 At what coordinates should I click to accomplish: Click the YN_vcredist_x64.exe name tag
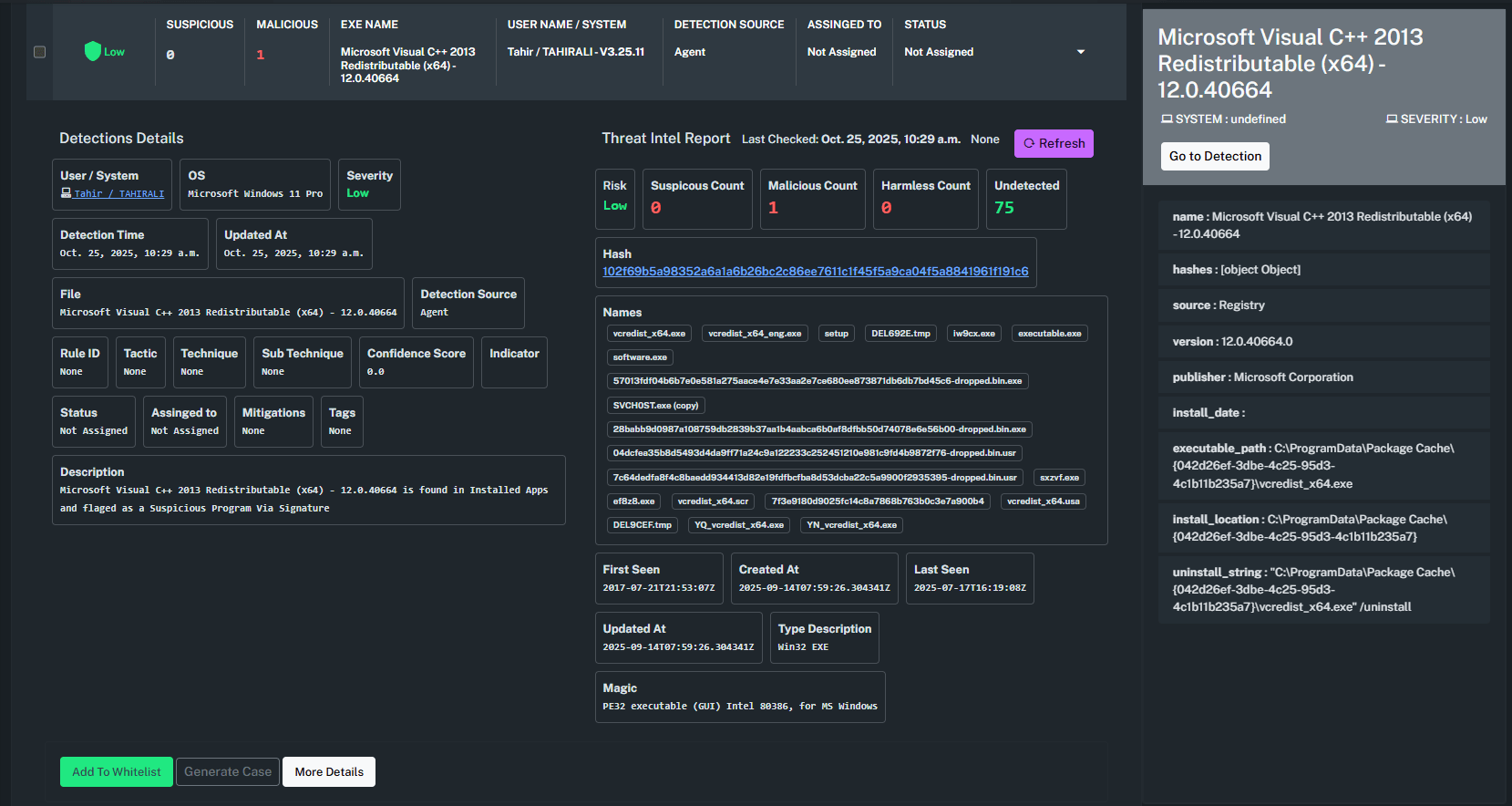[x=851, y=525]
